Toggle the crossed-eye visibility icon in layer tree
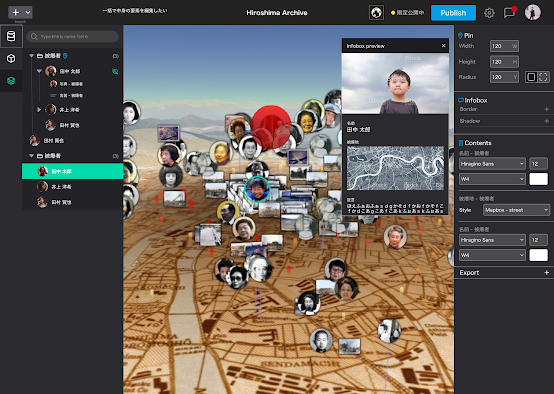 (x=115, y=71)
